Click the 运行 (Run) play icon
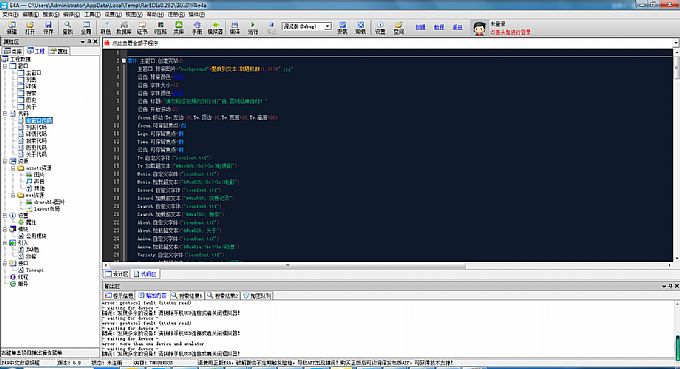The height and width of the screenshot is (369, 680). (253, 28)
